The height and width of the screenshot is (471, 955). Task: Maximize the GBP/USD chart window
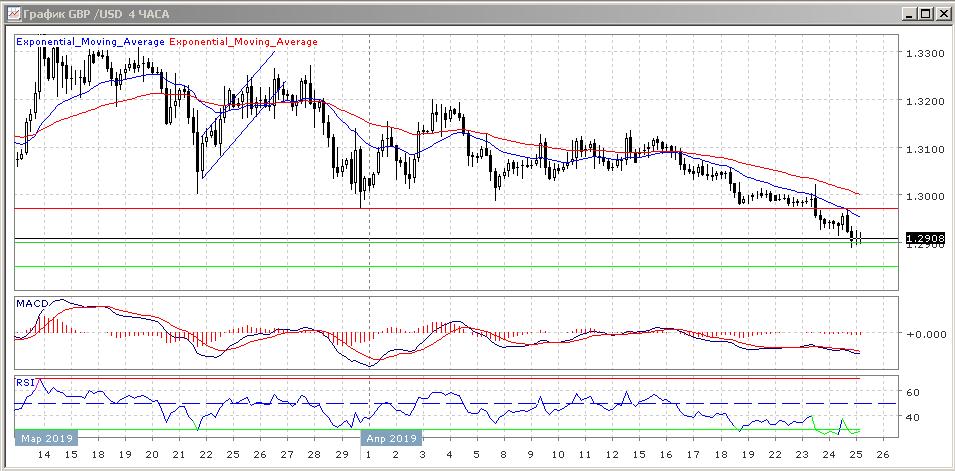[925, 13]
